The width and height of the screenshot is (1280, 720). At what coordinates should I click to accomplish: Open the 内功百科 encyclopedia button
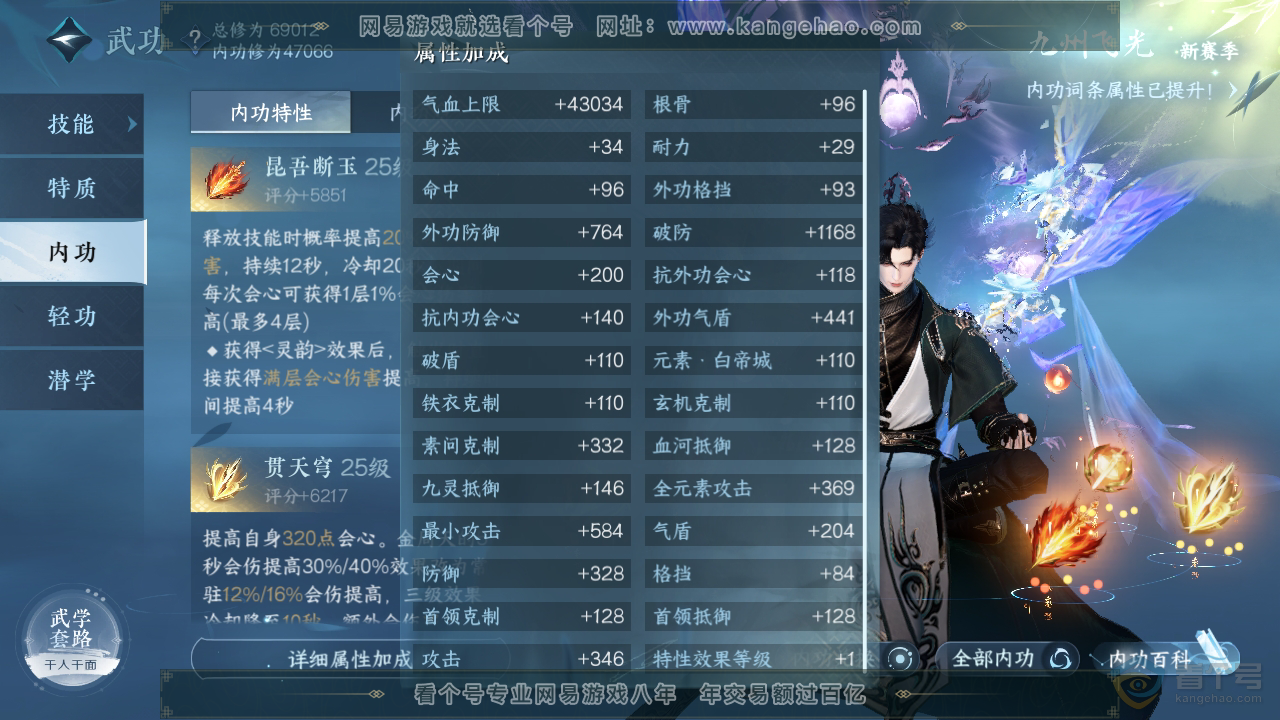tap(1162, 658)
